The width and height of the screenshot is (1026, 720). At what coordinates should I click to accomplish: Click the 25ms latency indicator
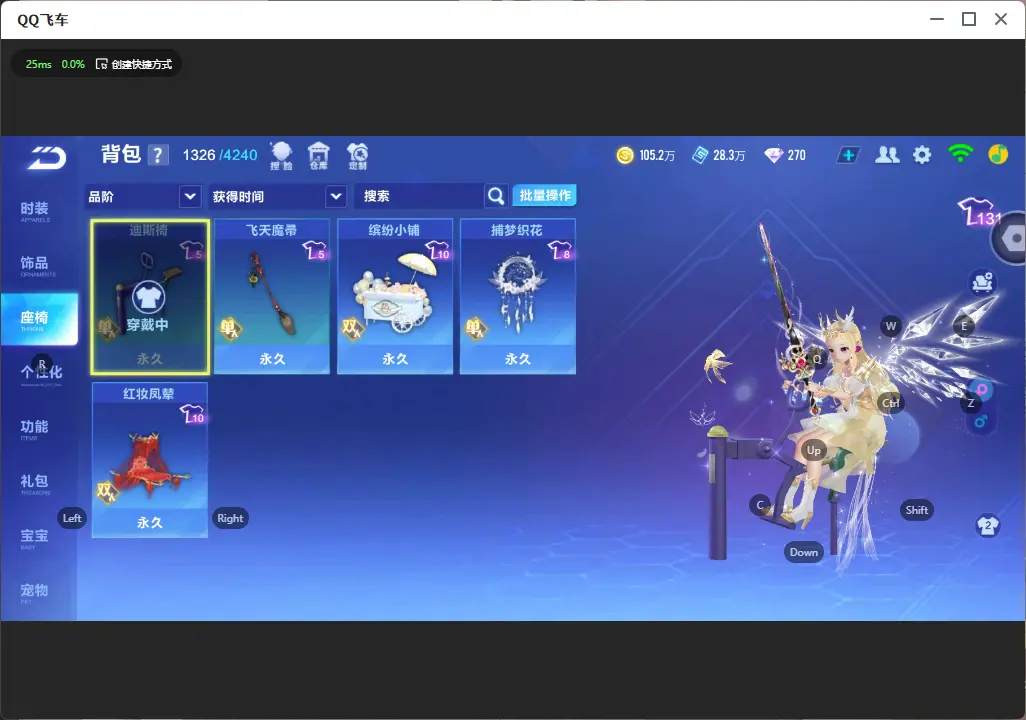coord(39,64)
